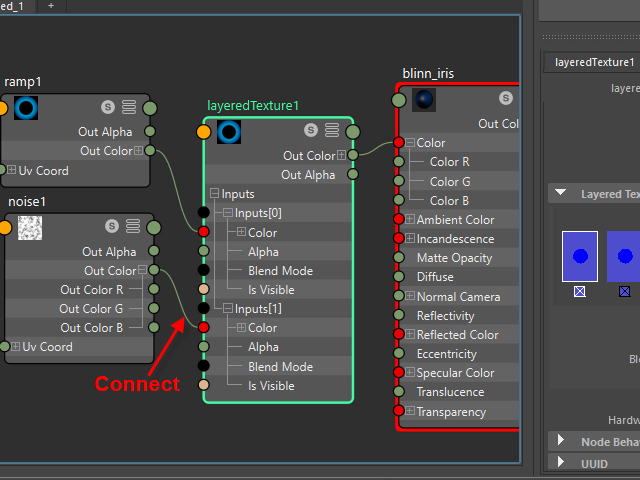Collapse noise1 Out Color children
The image size is (640, 480).
click(x=142, y=271)
